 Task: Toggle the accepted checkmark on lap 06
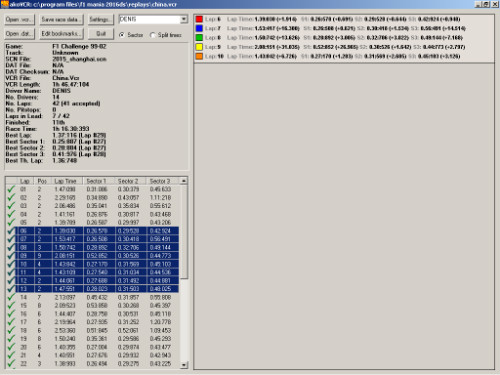coord(11,231)
